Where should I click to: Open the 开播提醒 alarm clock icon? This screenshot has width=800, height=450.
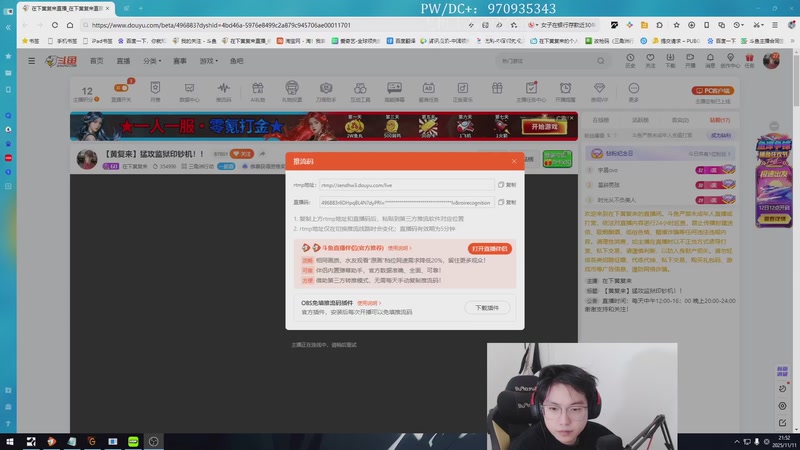[565, 91]
